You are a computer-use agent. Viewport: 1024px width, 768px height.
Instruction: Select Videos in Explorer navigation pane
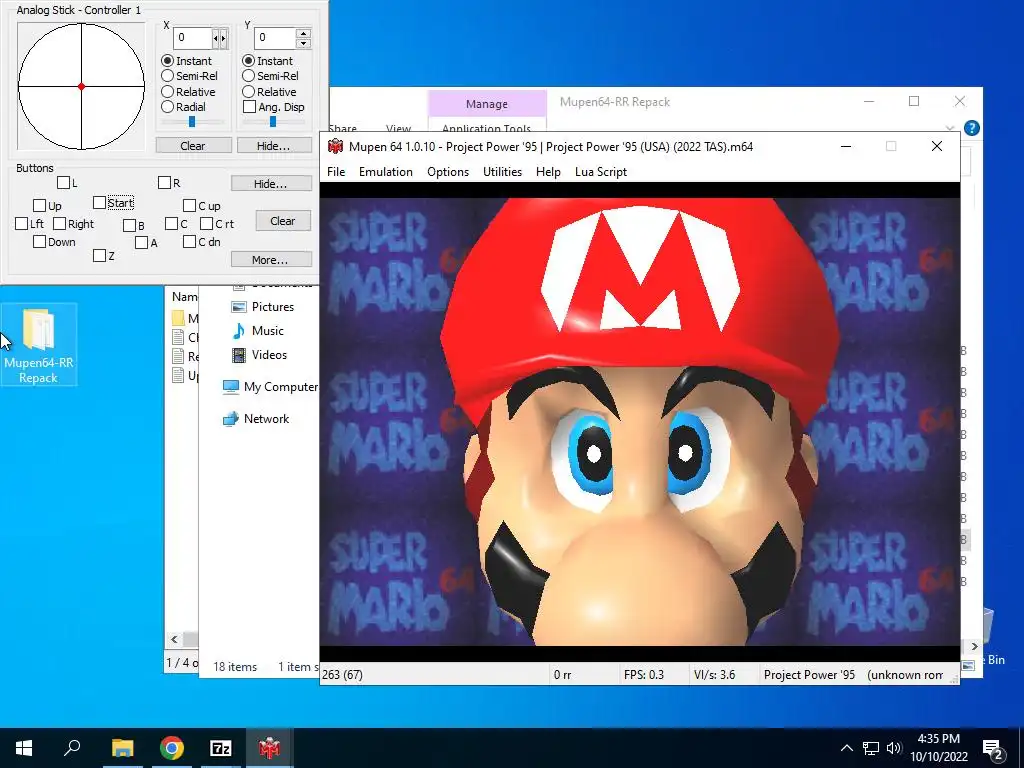click(259, 355)
